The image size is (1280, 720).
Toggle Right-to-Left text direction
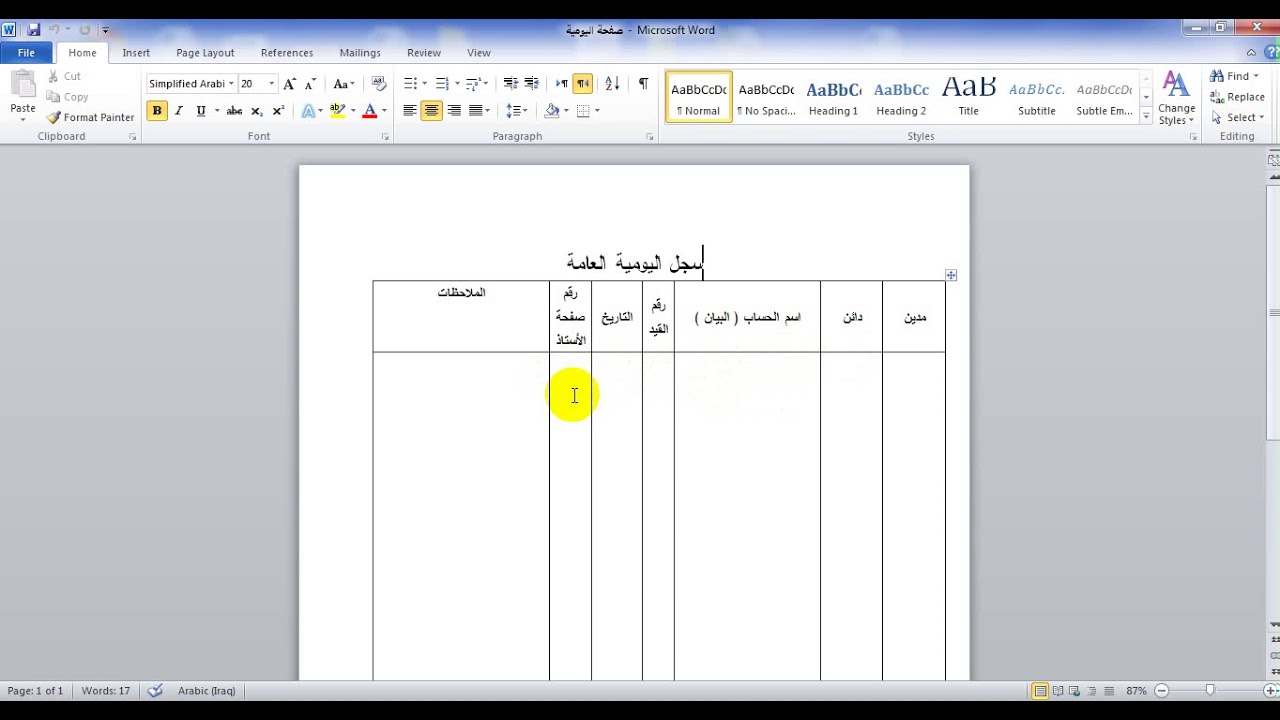(x=582, y=84)
